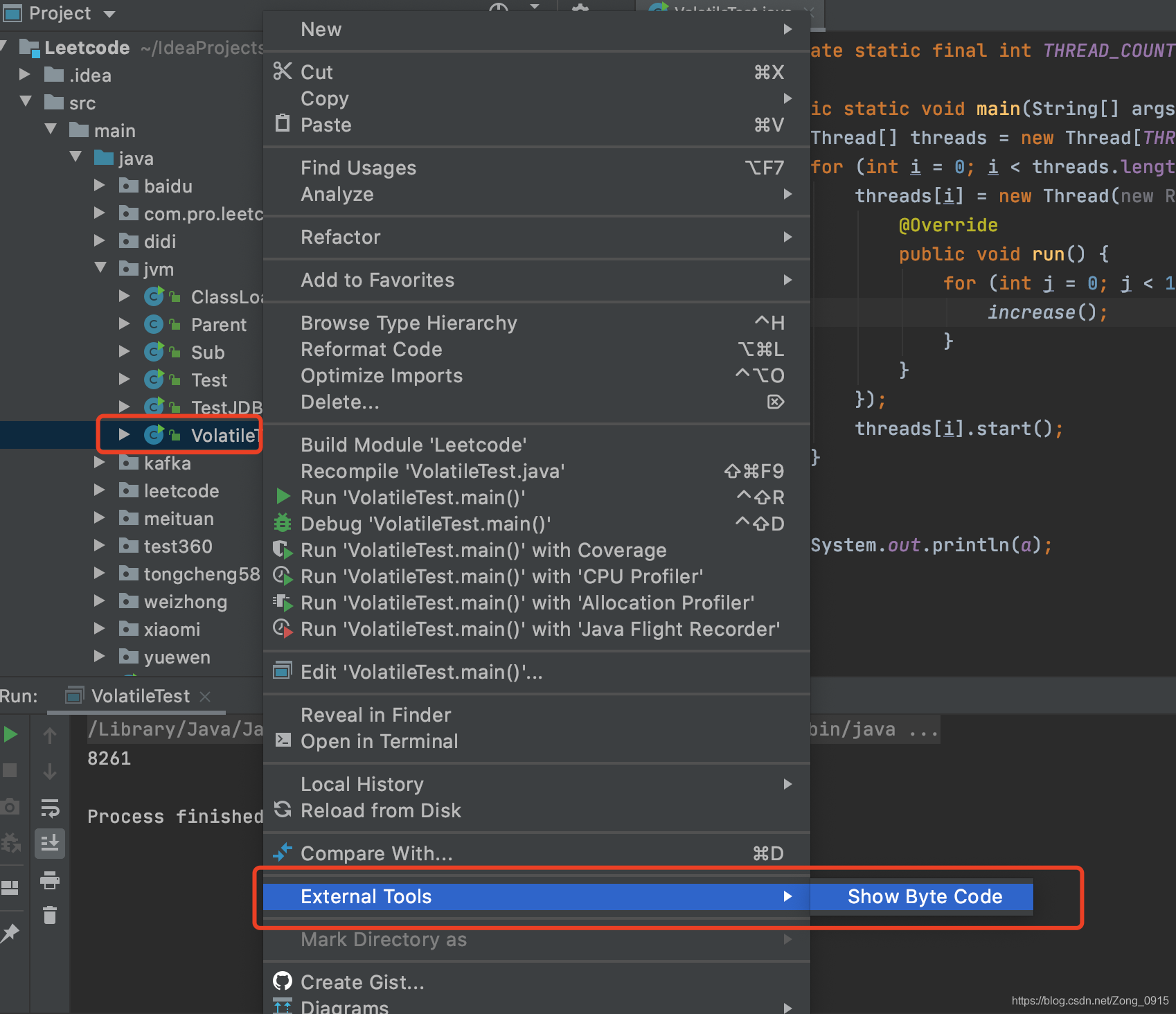Run VolatileTest.main() with Allocation Profiler
The height and width of the screenshot is (1014, 1176).
537,603
